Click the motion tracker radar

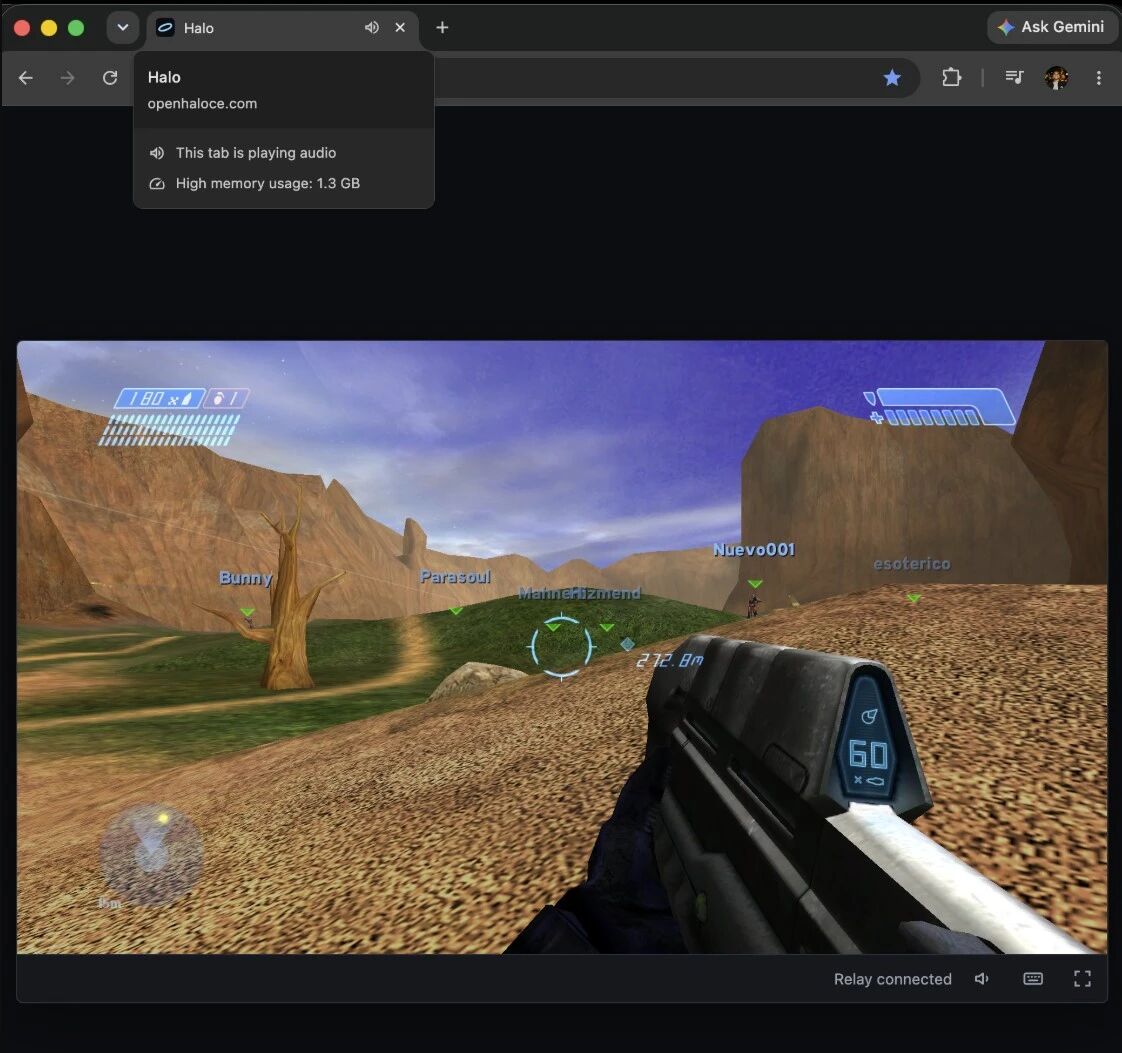pyautogui.click(x=151, y=854)
